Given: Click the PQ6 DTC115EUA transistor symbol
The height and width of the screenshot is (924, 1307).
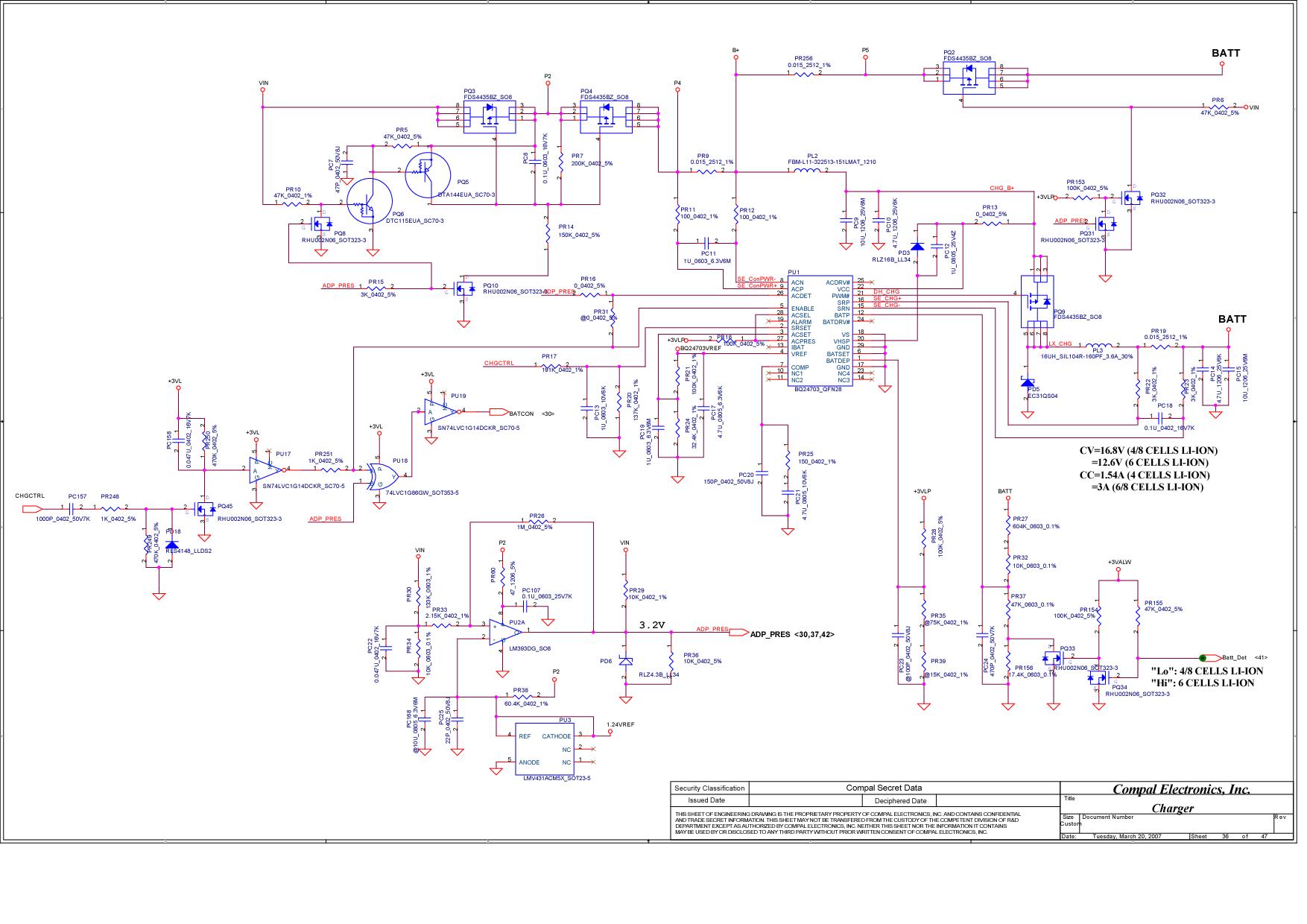Looking at the screenshot, I should coord(371,201).
